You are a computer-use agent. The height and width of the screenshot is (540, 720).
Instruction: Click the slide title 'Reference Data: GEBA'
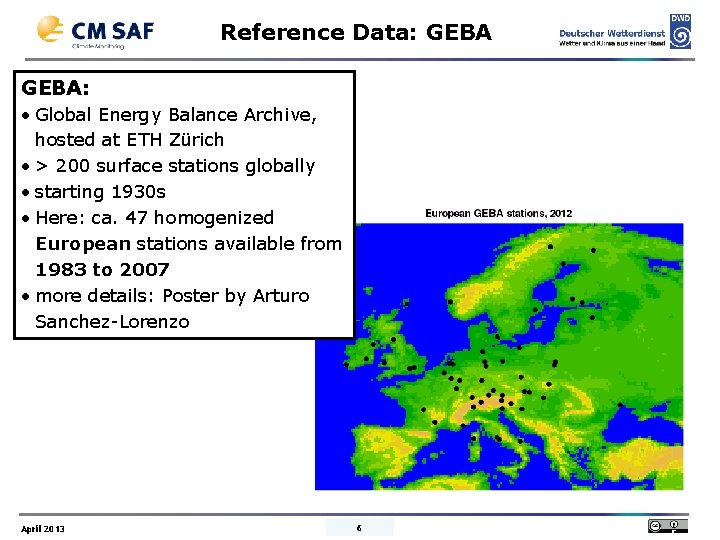point(356,33)
